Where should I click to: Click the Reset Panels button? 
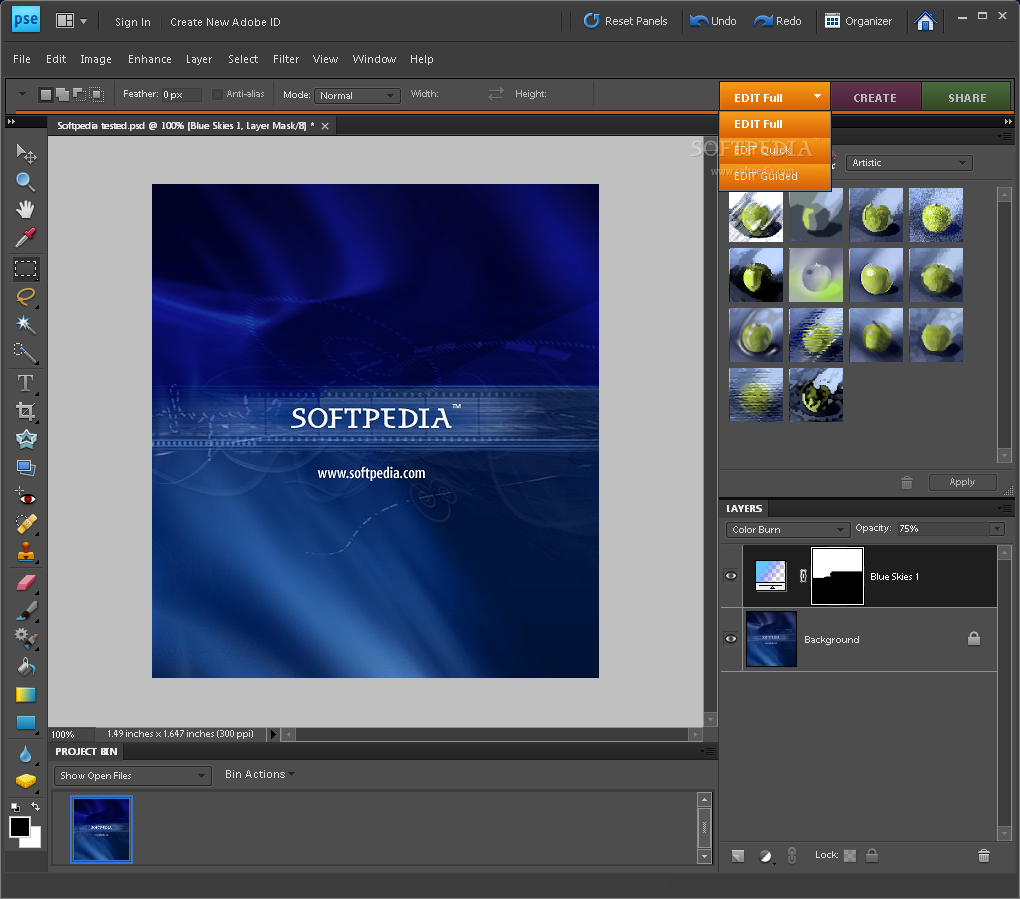625,21
